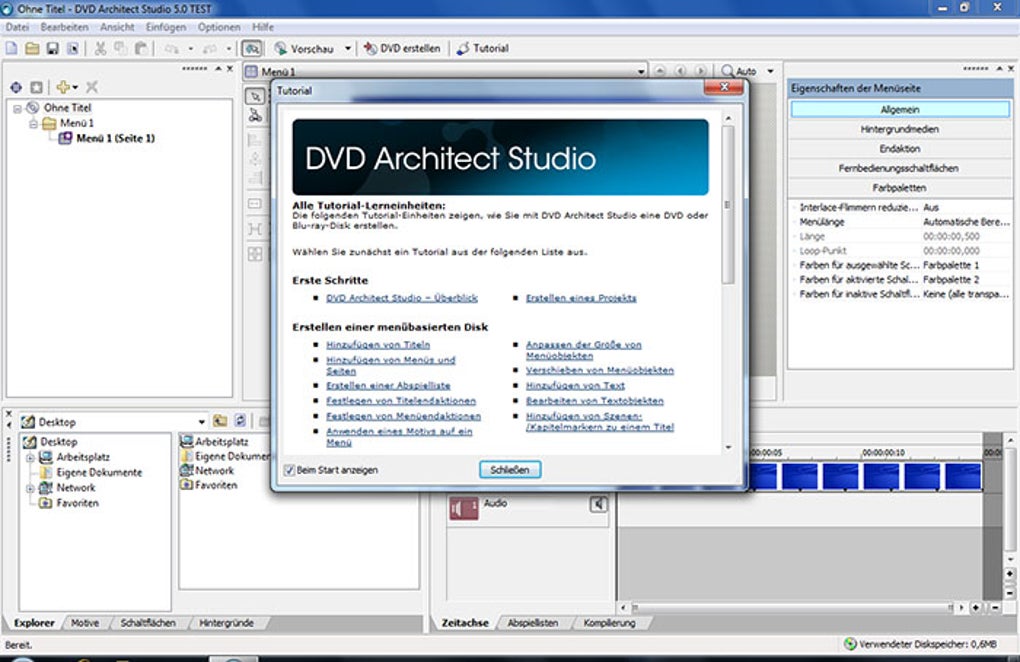Collapse the Ohne Titel tree node
1020x662 pixels.
coord(18,109)
